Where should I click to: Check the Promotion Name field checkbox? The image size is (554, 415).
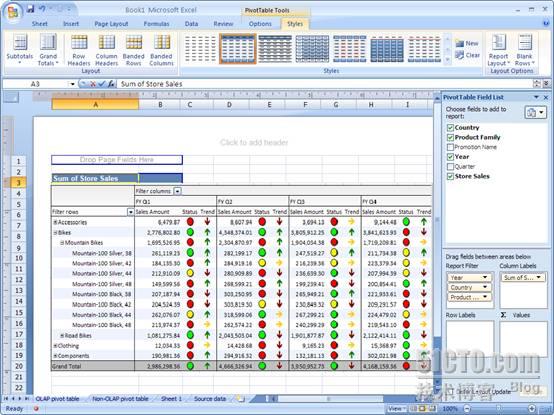(450, 147)
